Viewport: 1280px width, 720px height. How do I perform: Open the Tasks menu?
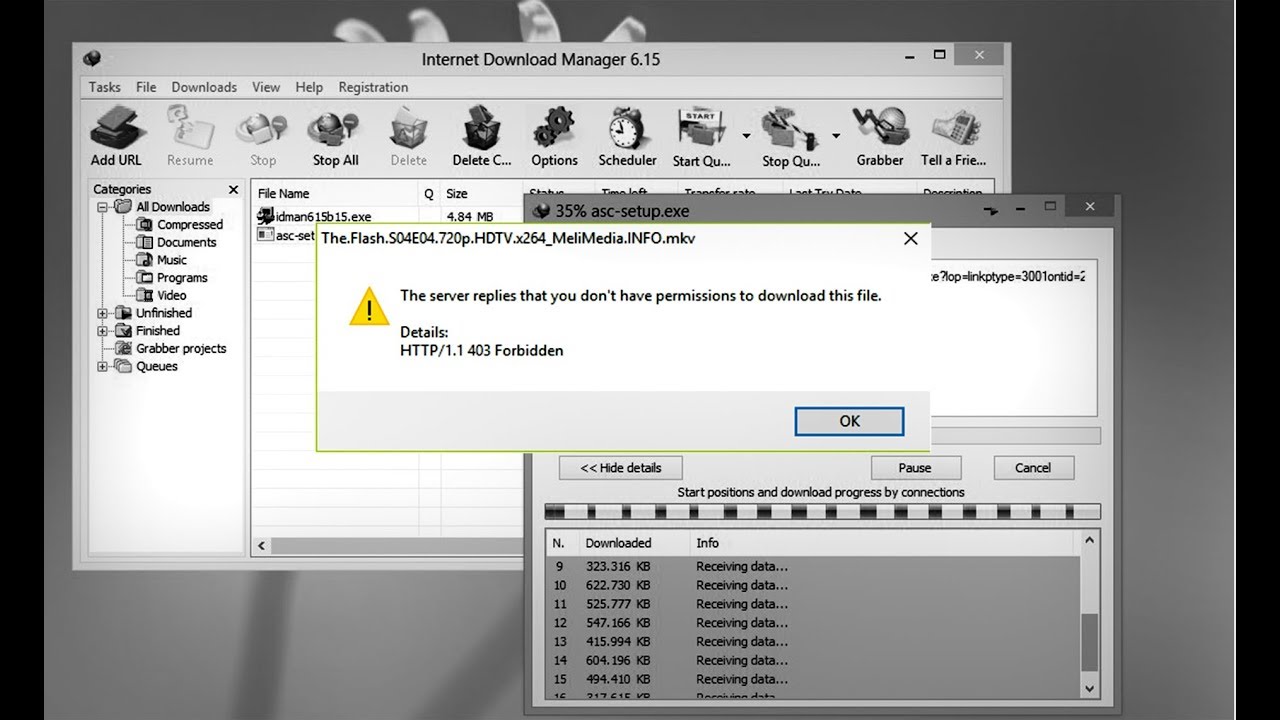coord(104,87)
